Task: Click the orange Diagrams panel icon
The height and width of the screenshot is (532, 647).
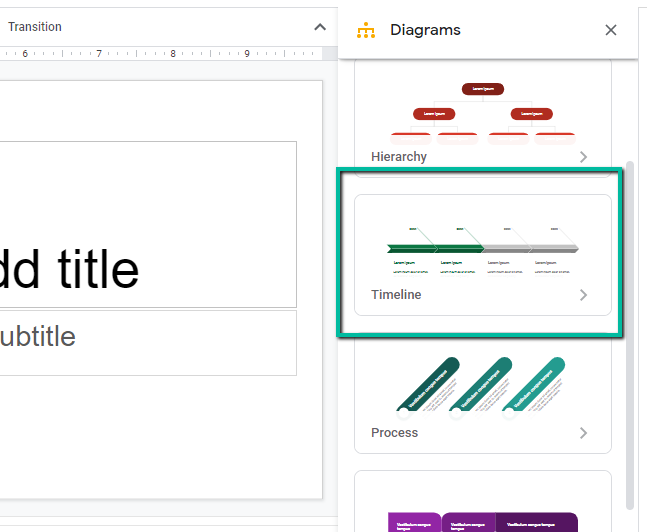Action: pyautogui.click(x=366, y=30)
